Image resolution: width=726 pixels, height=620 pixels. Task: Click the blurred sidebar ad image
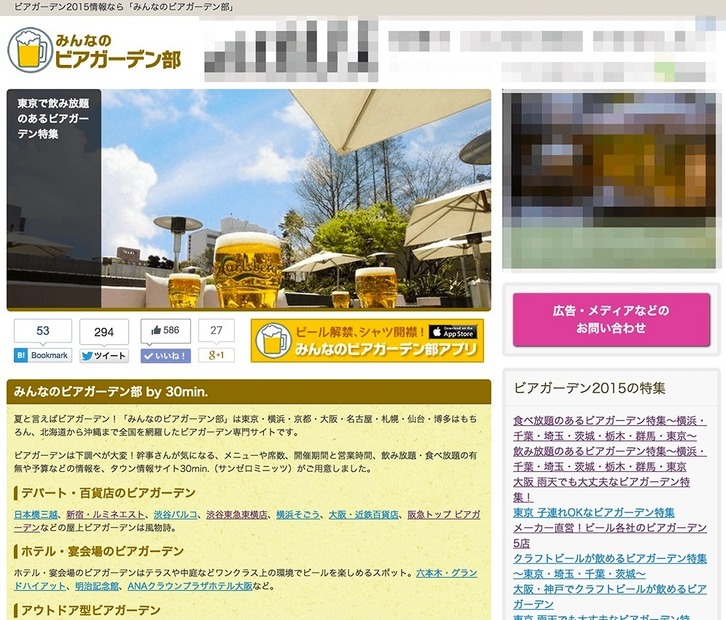point(609,181)
